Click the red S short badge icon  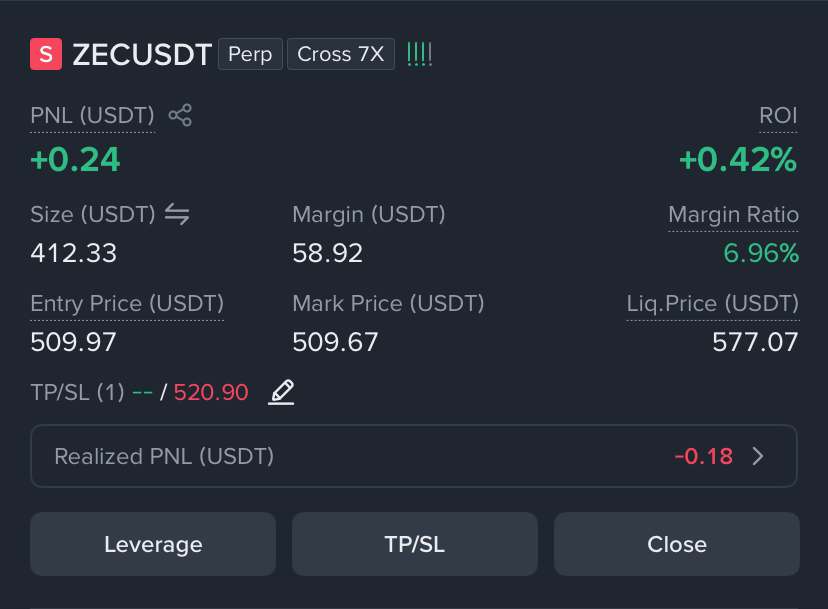coord(46,54)
